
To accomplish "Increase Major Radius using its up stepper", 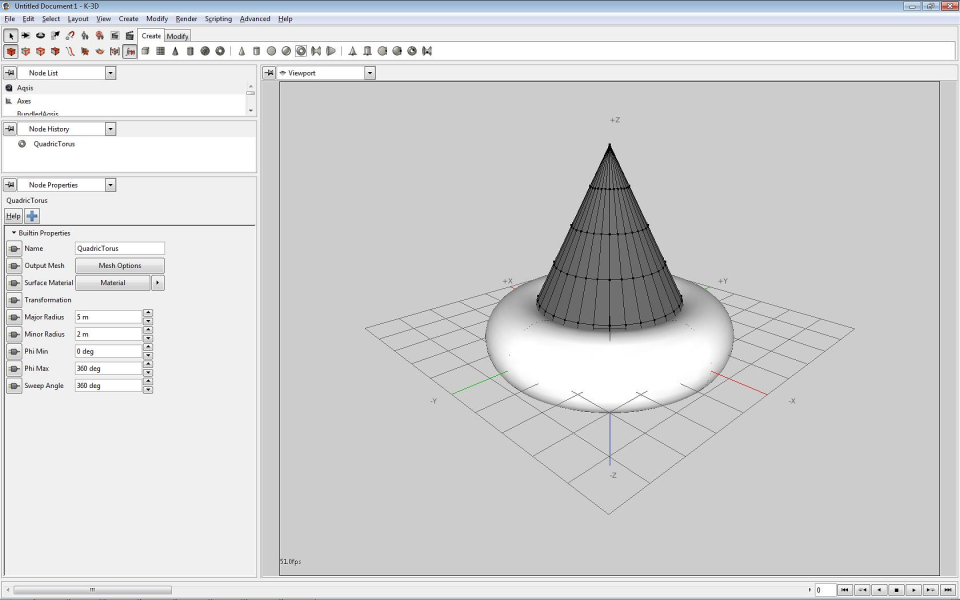I will tap(148, 313).
